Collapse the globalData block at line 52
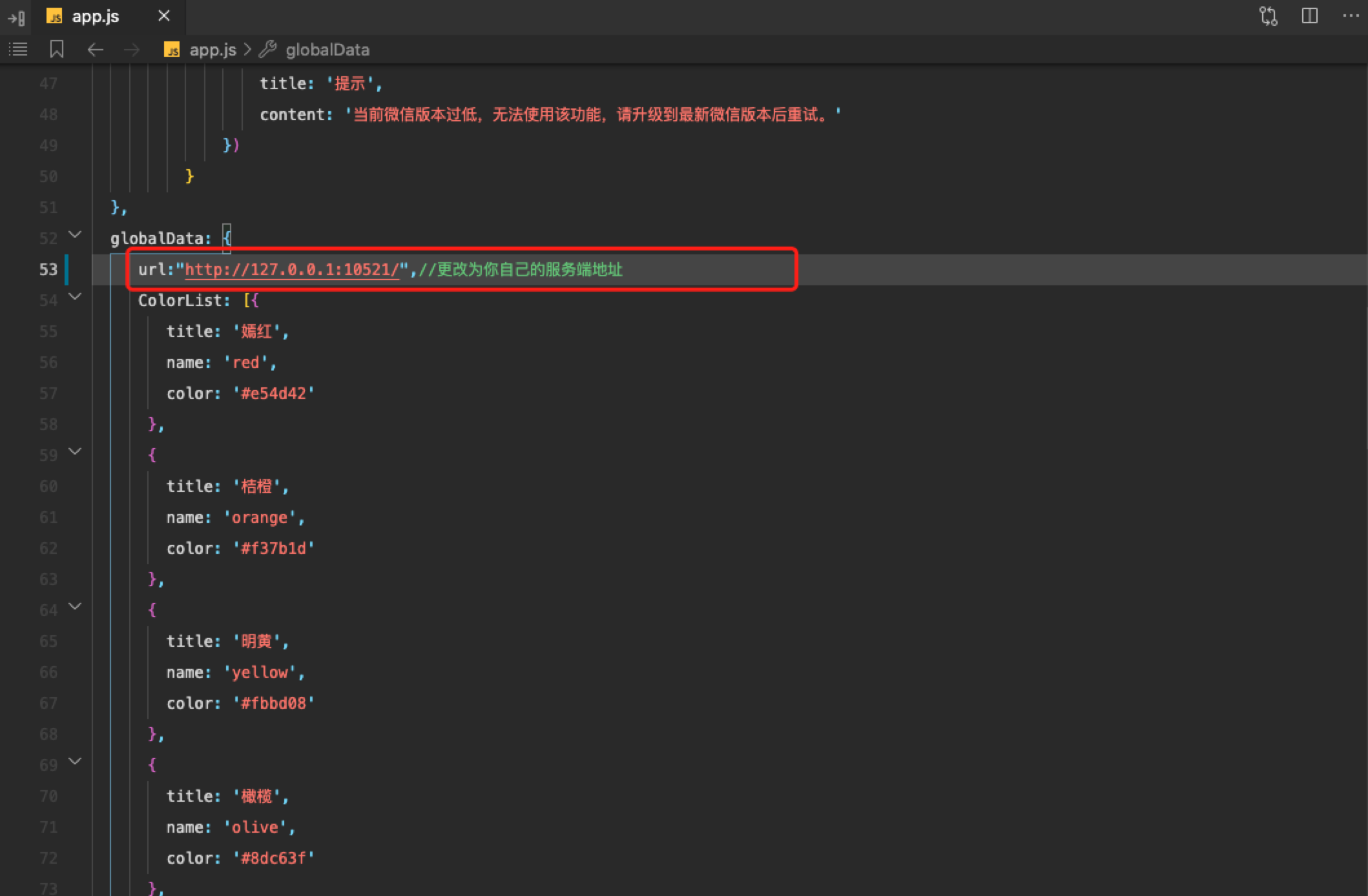 coord(75,234)
